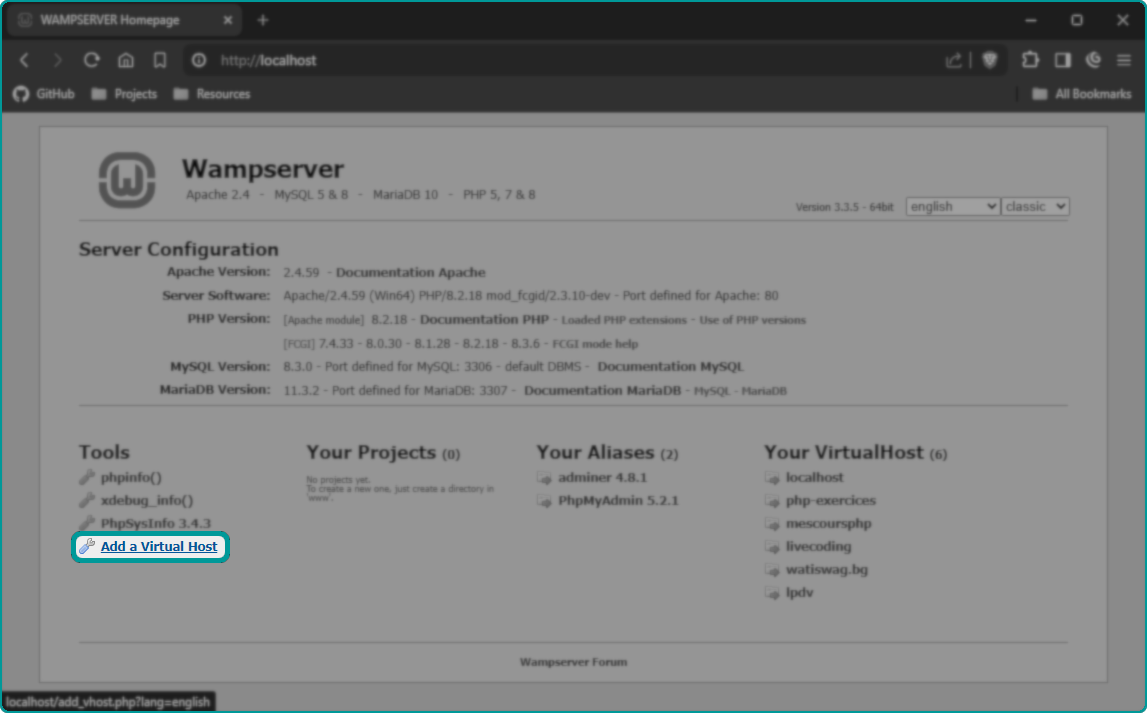Open Documentation MariaDB link

click(x=602, y=391)
